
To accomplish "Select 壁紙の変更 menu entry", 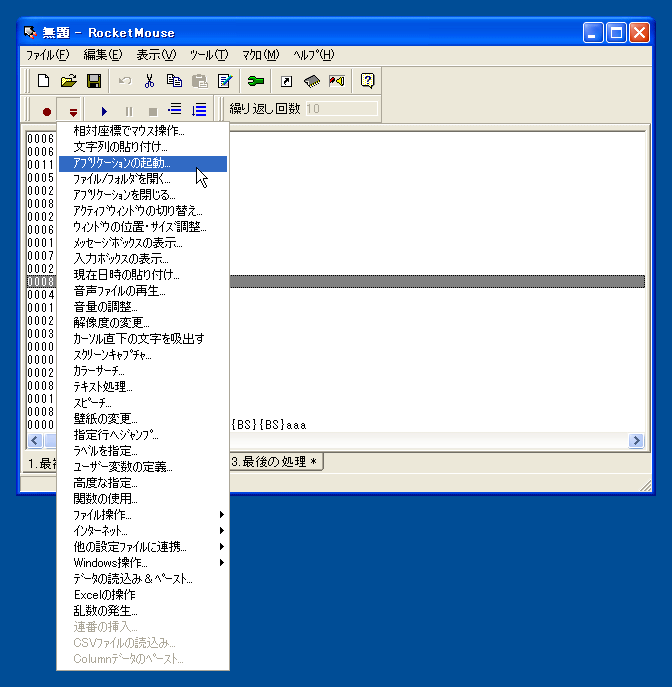I will tap(143, 418).
